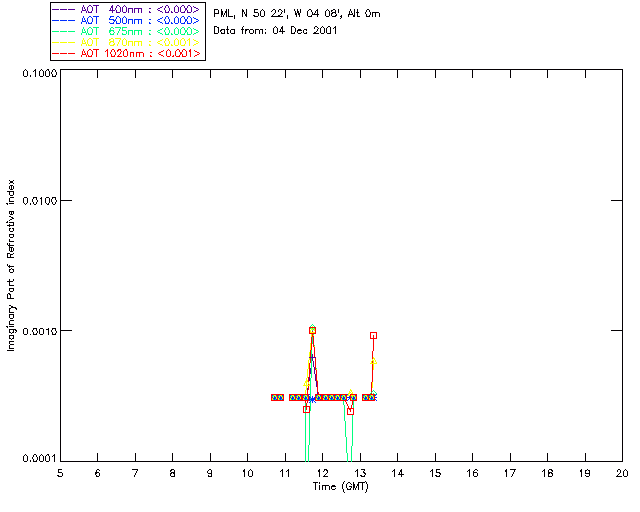
Task: Click the x-axis tick label 15
Action: point(435,473)
